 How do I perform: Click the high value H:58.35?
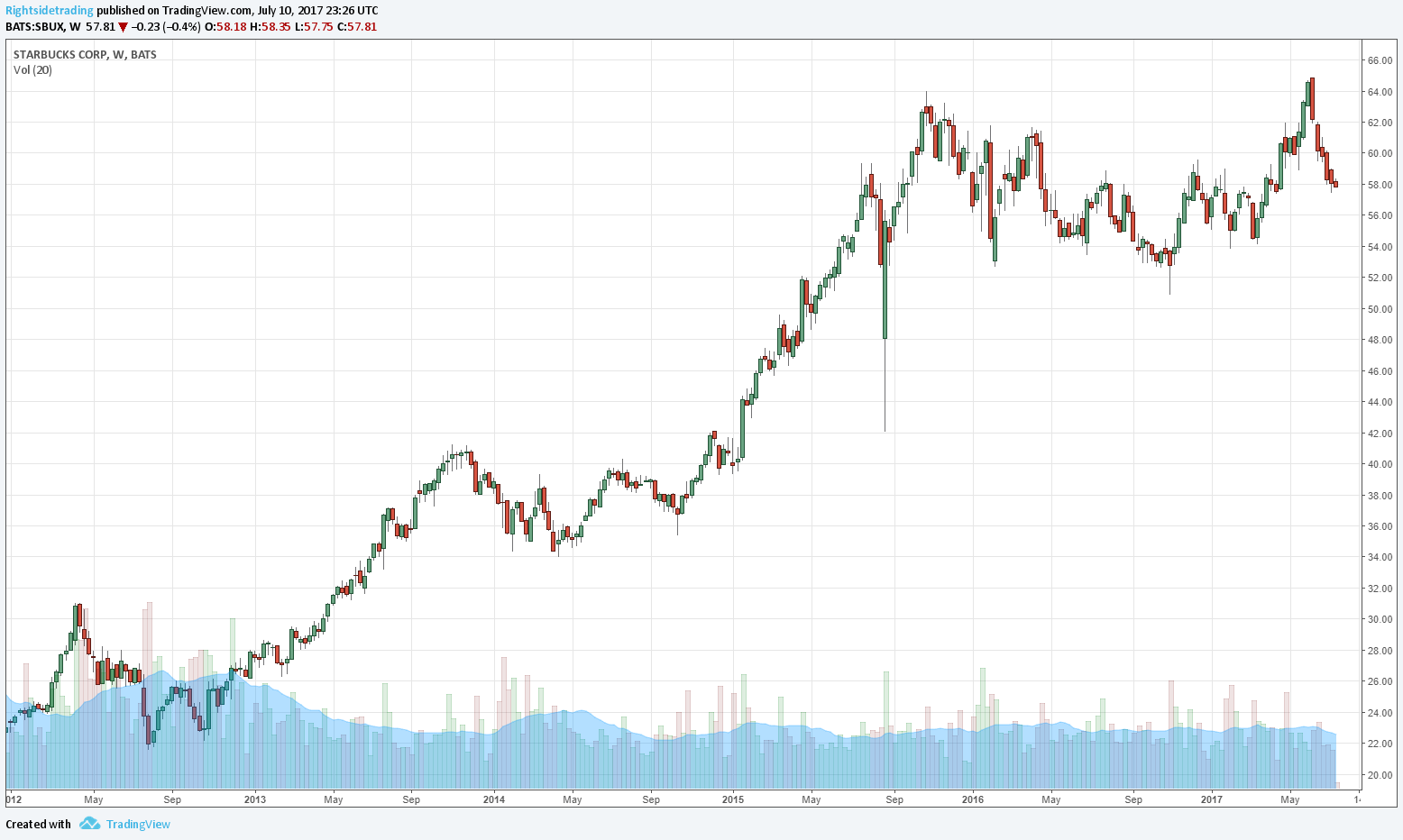(271, 26)
